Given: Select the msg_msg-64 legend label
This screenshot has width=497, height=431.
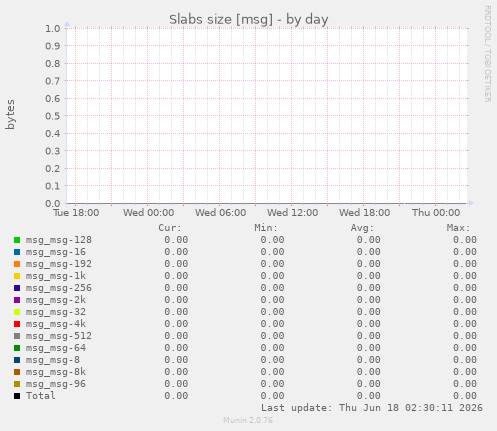Looking at the screenshot, I should point(56,348).
